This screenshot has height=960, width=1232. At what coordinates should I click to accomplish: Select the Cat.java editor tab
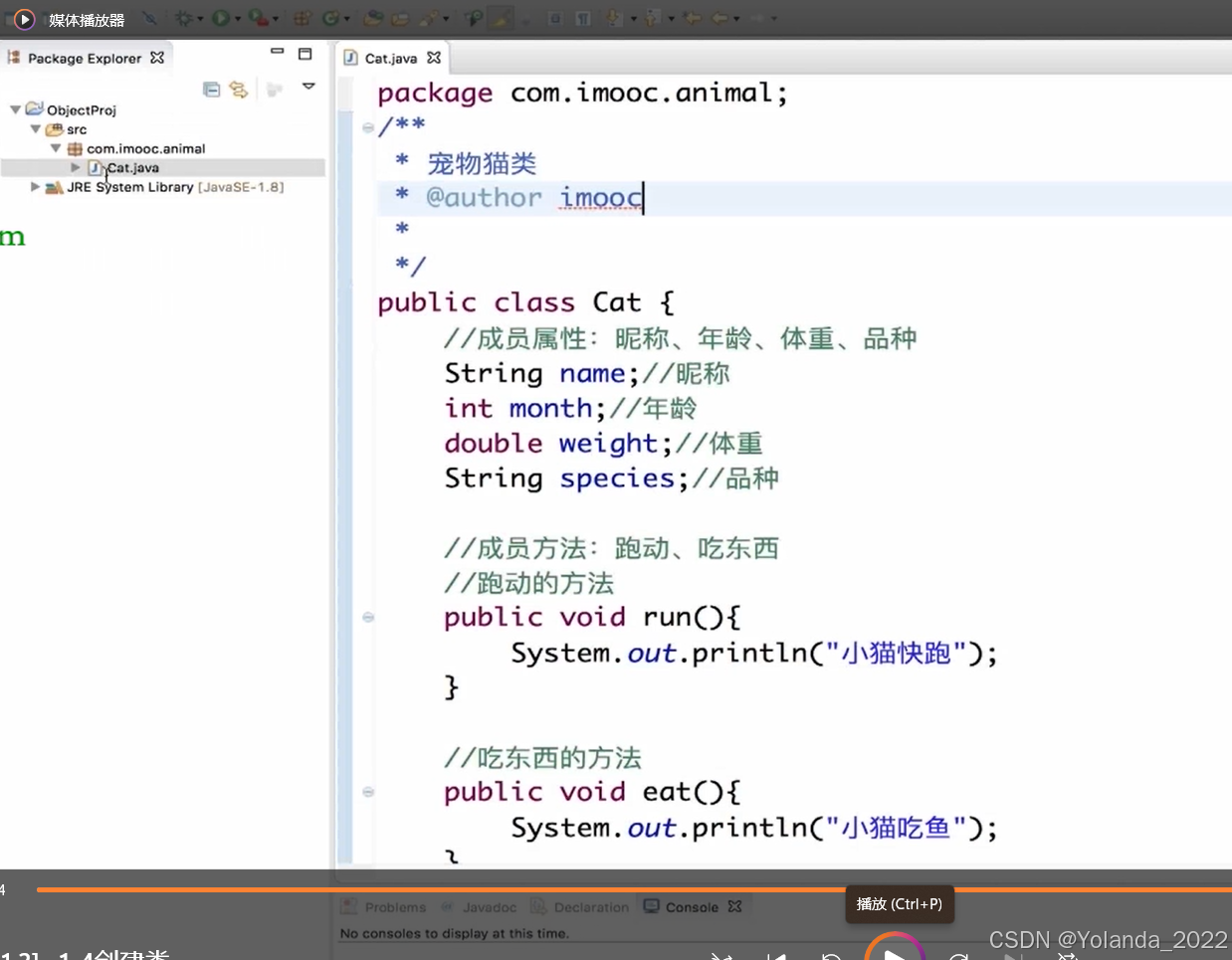[x=390, y=58]
